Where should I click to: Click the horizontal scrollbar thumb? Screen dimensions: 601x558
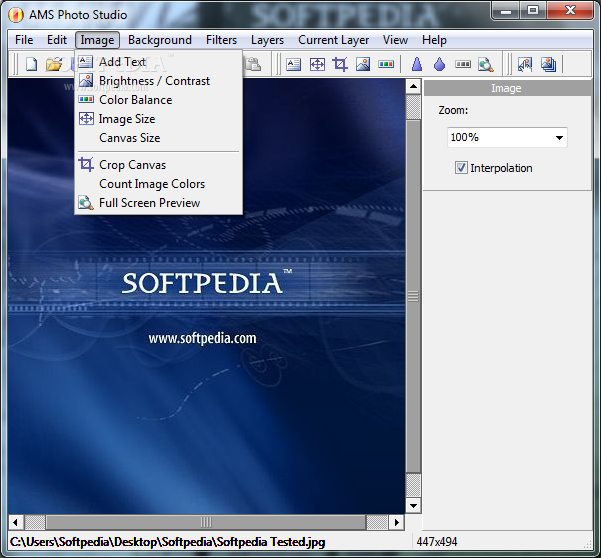coord(206,522)
